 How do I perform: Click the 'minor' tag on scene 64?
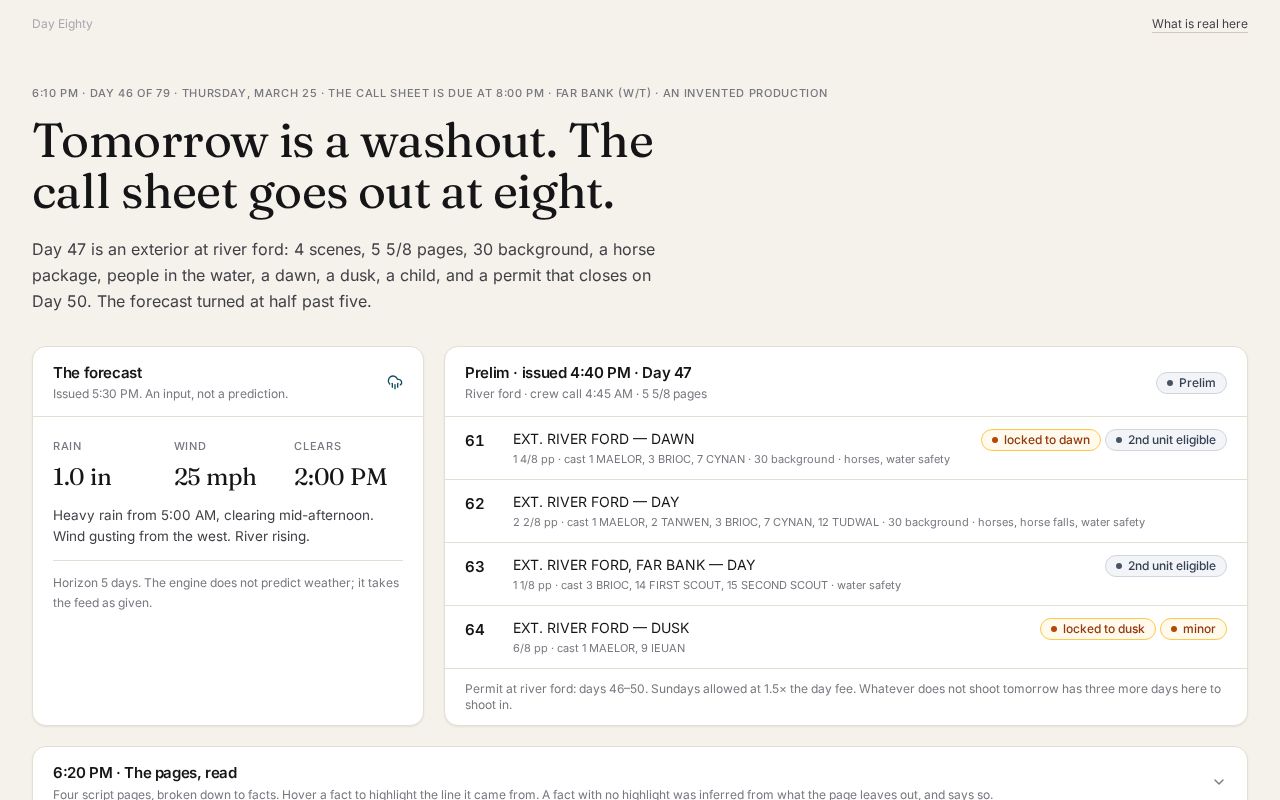click(1193, 629)
